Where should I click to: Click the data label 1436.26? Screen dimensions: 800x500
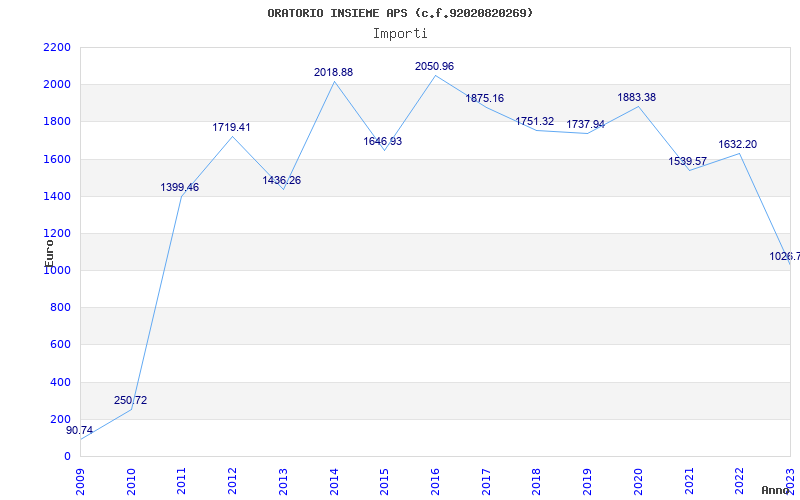(x=282, y=180)
